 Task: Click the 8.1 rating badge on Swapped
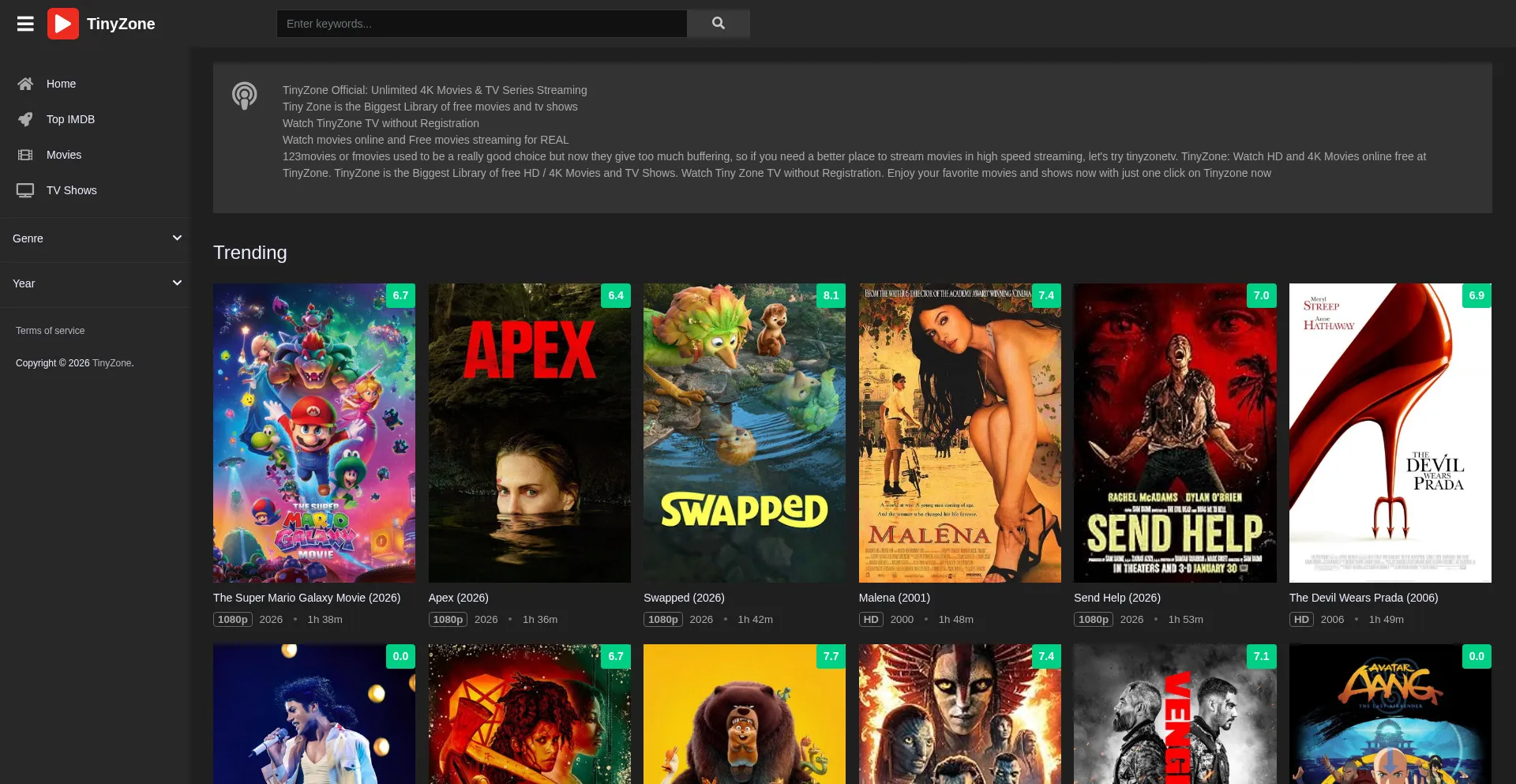pyautogui.click(x=831, y=295)
